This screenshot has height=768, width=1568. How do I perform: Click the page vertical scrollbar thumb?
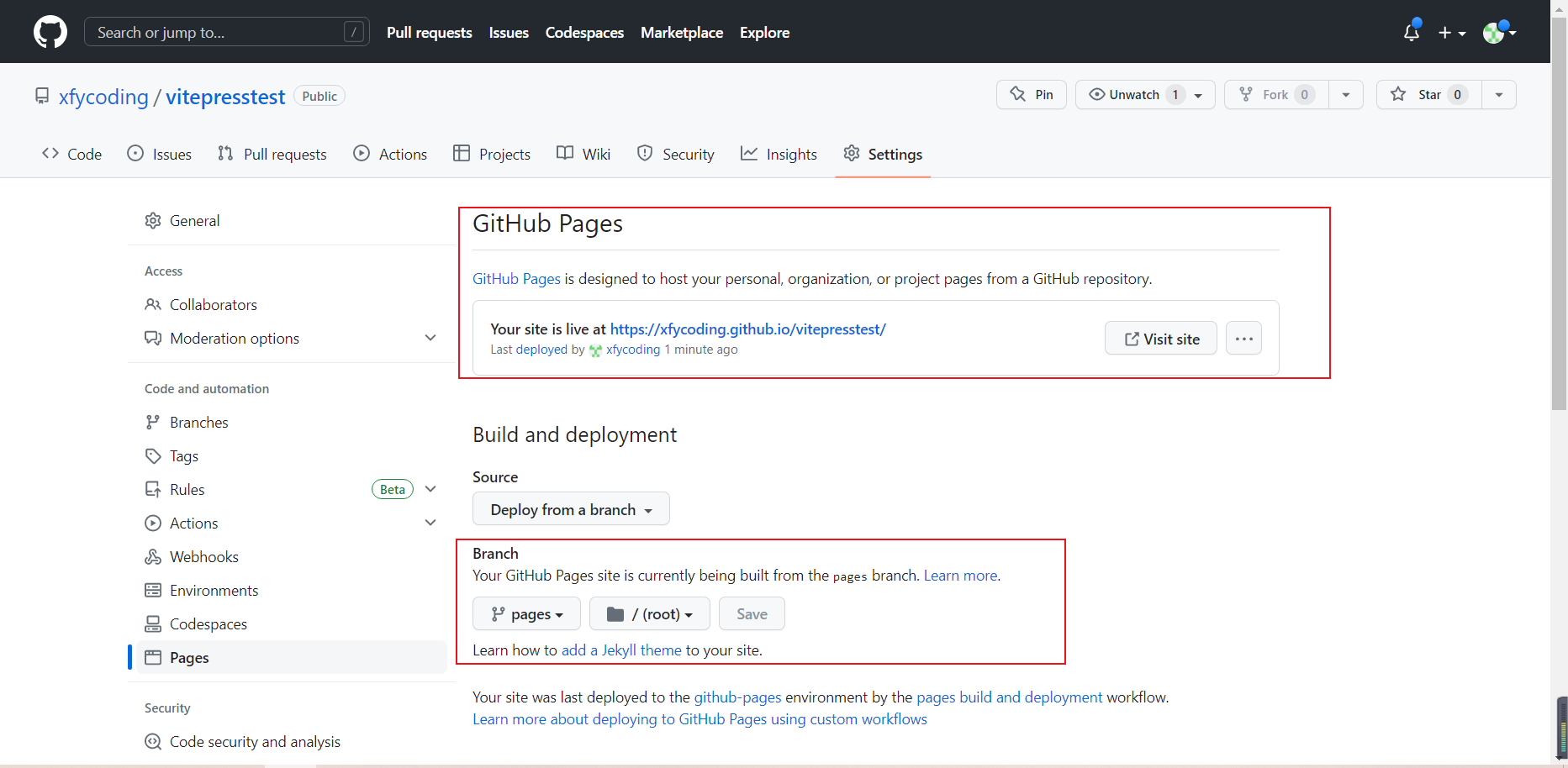point(1559,214)
